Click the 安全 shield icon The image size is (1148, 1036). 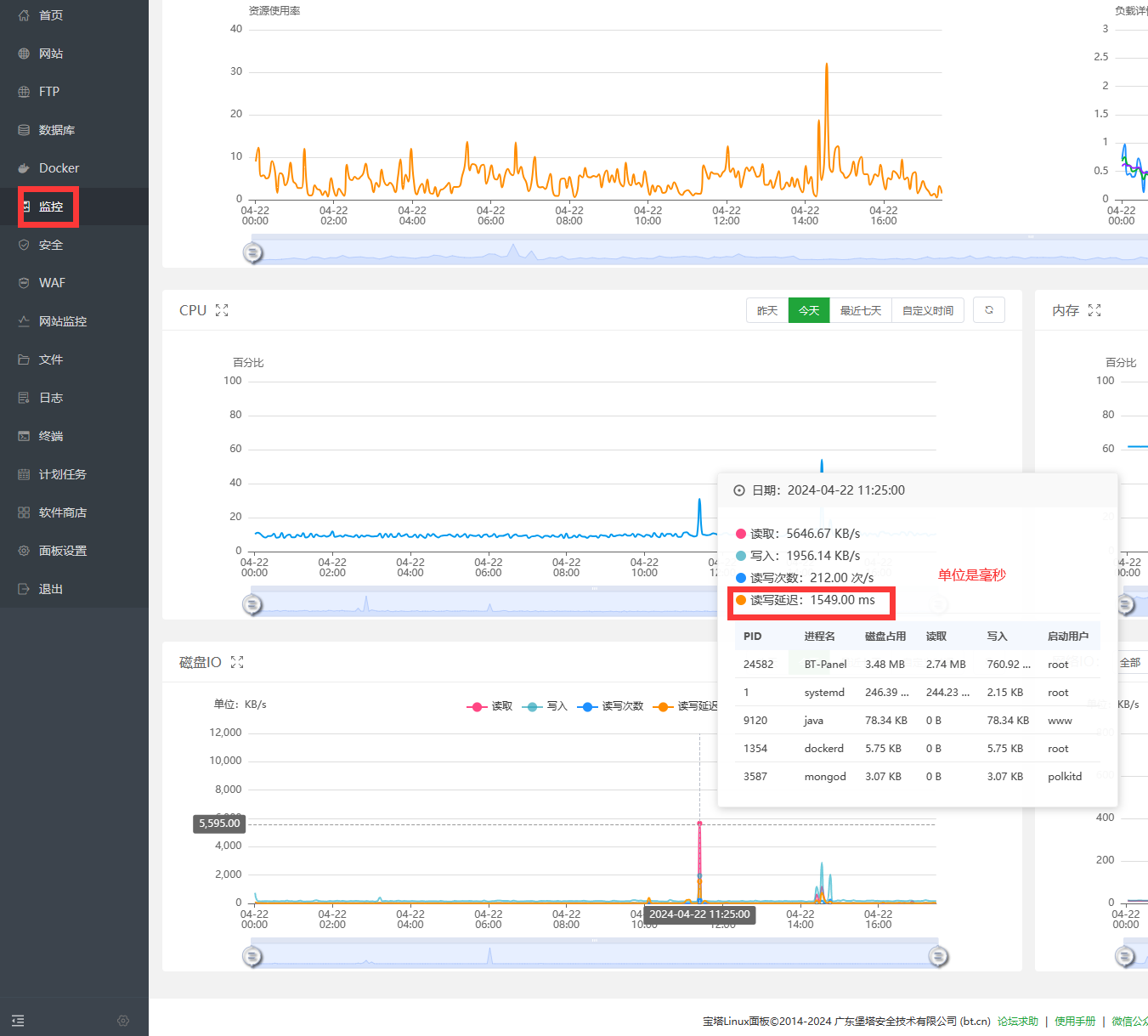point(24,245)
